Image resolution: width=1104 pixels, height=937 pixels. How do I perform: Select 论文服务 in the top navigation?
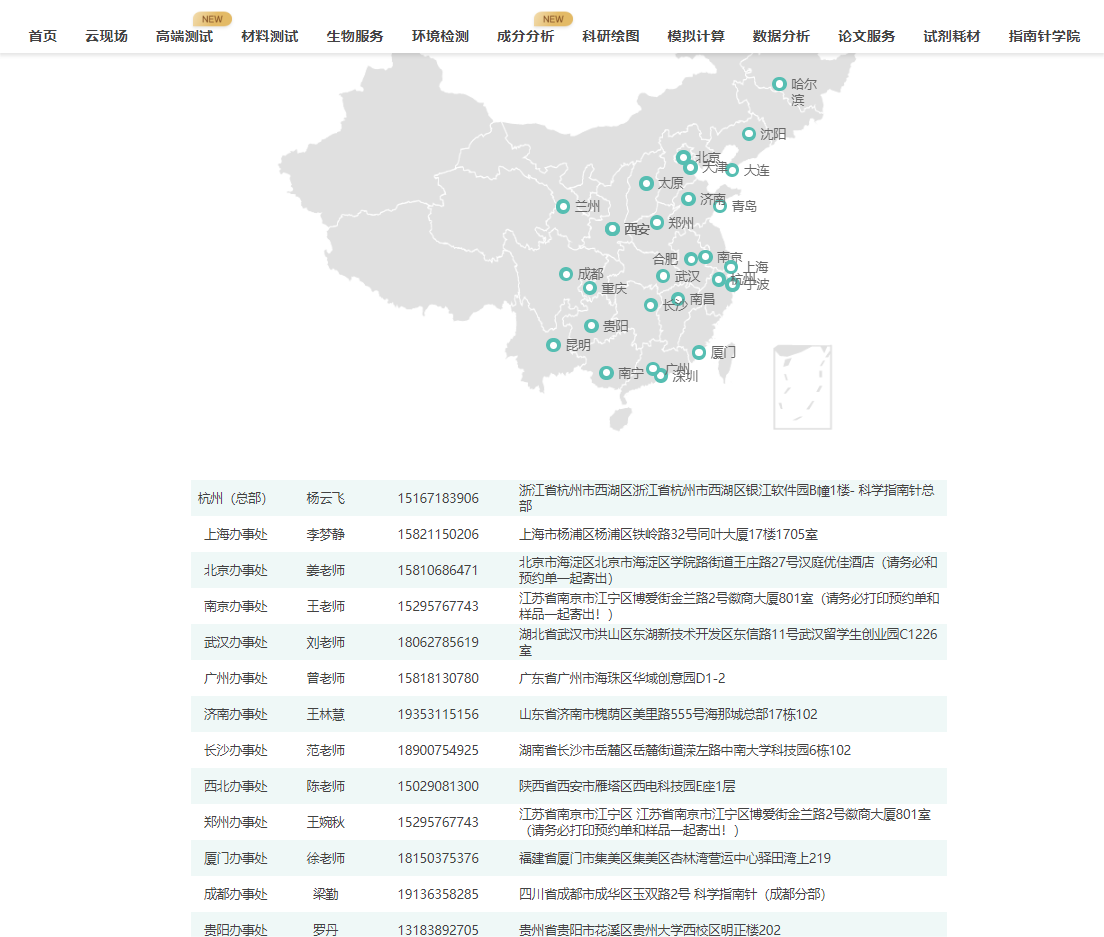click(866, 35)
